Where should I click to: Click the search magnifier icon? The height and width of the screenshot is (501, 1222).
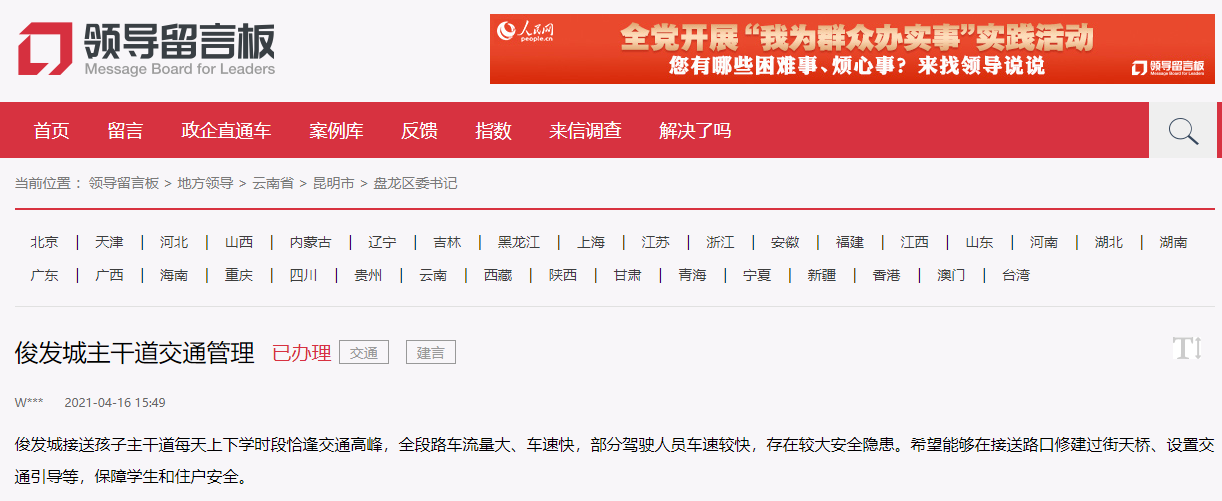point(1184,131)
